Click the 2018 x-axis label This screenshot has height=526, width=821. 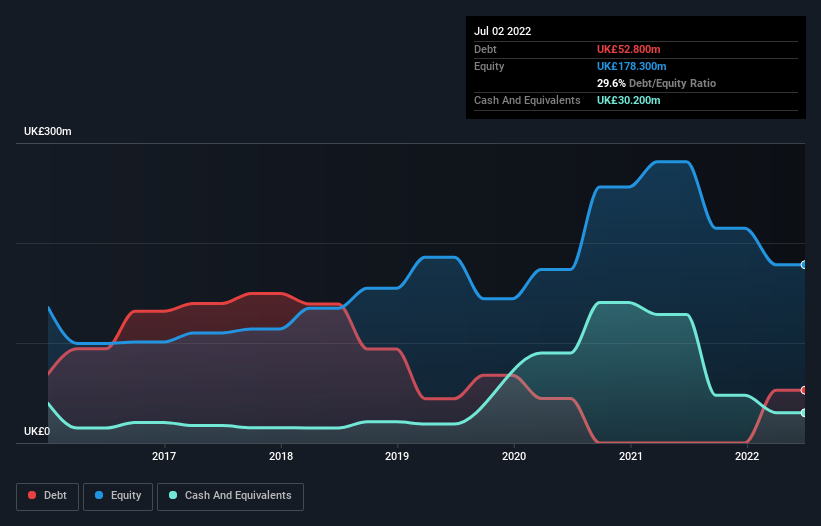[x=281, y=456]
